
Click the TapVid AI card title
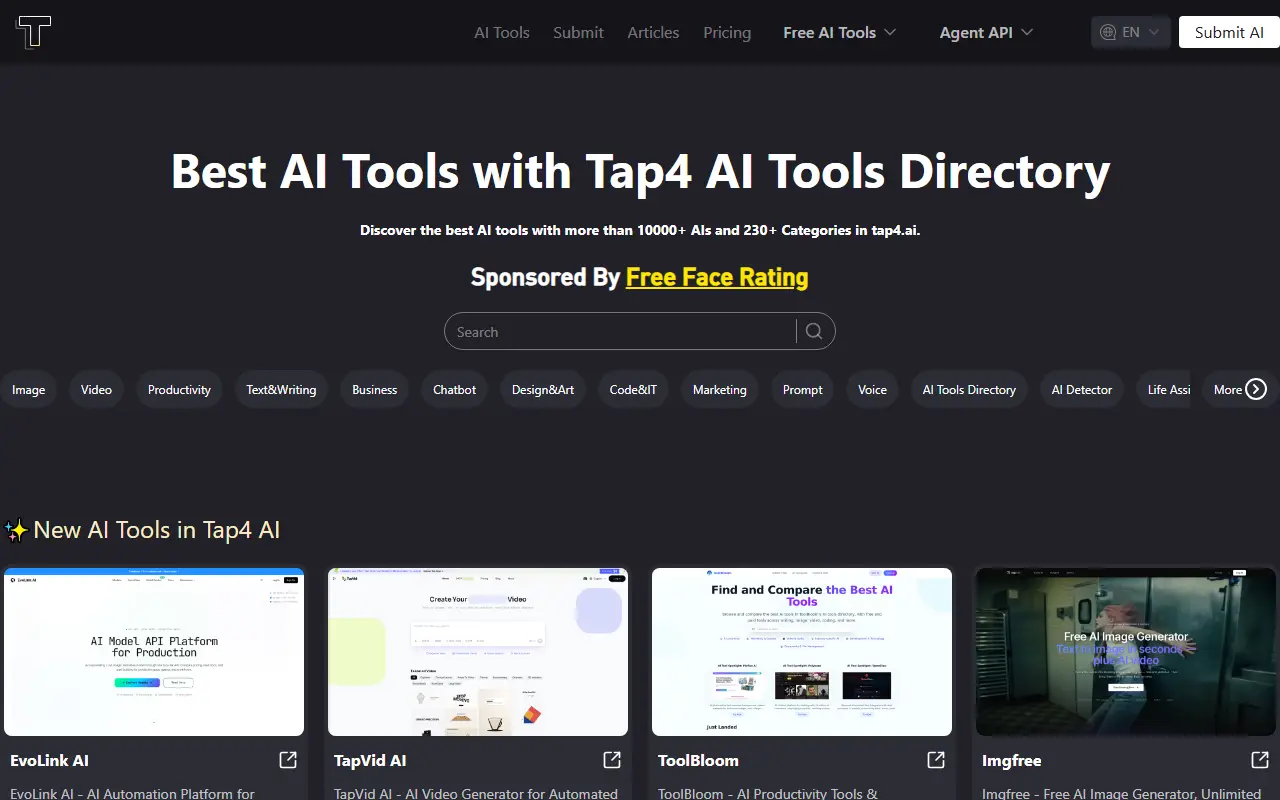point(370,760)
